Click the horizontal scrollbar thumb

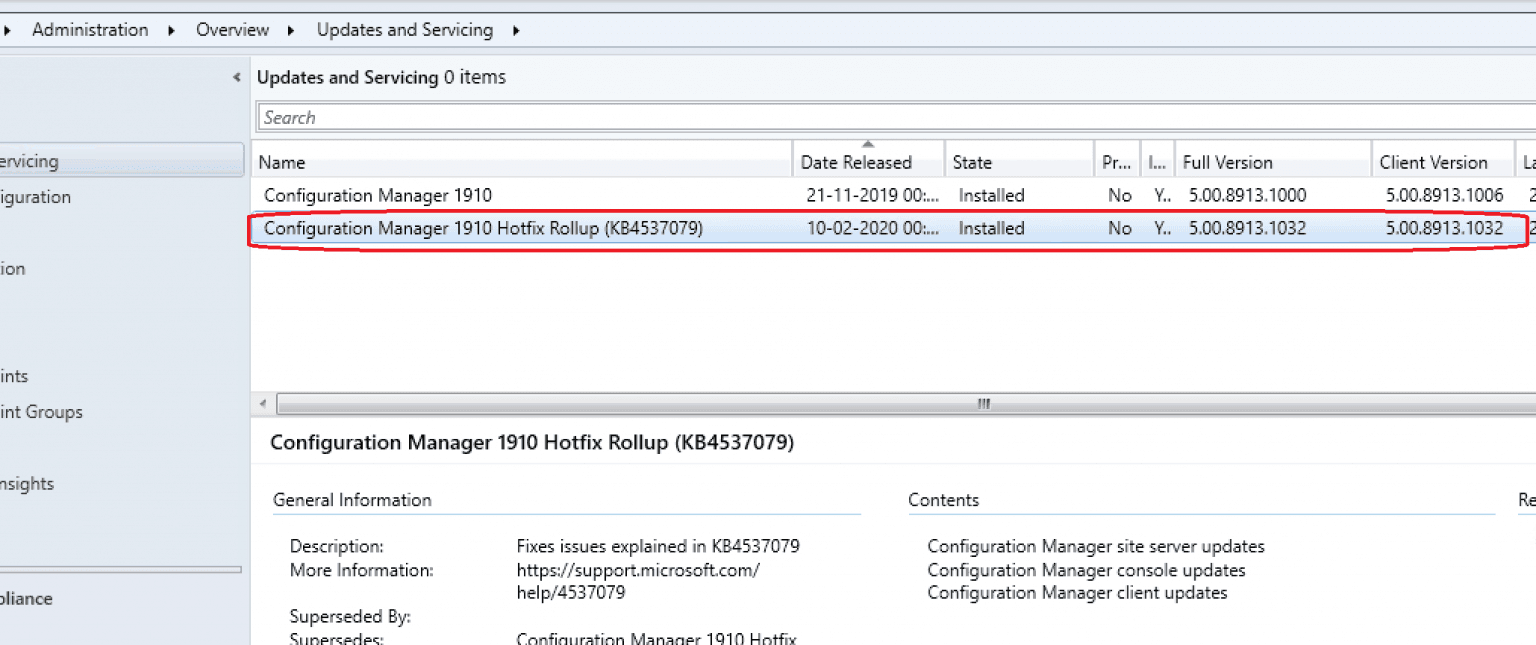(906, 404)
